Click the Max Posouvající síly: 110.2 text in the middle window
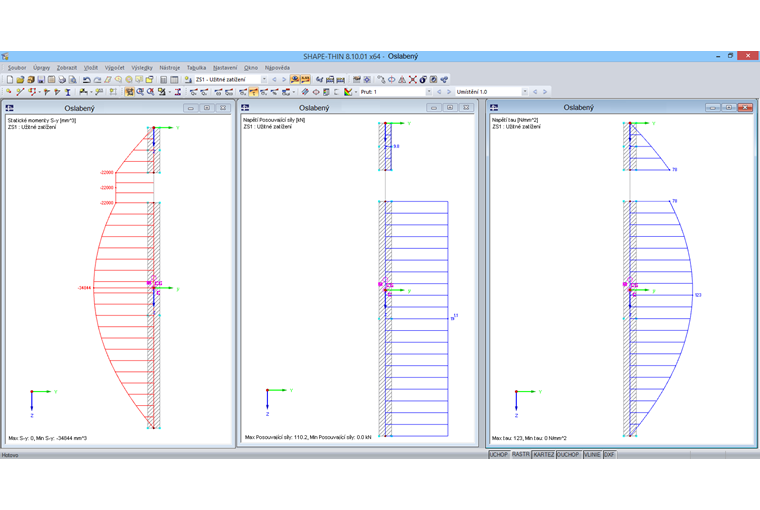 tap(308, 437)
